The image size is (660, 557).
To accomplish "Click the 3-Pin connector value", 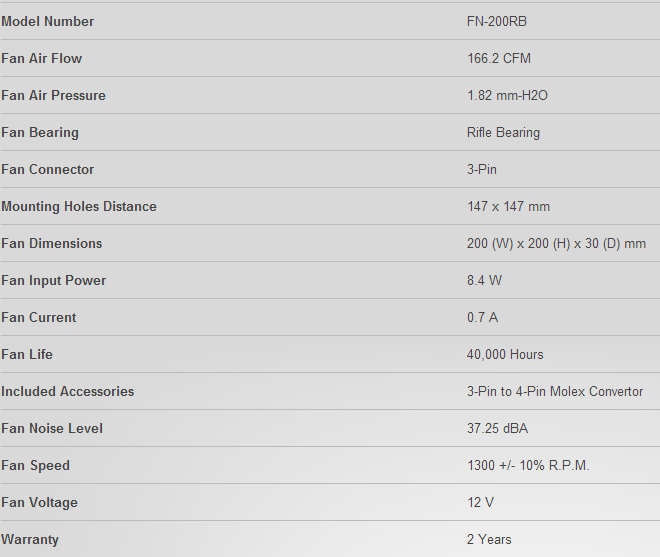I will [482, 170].
